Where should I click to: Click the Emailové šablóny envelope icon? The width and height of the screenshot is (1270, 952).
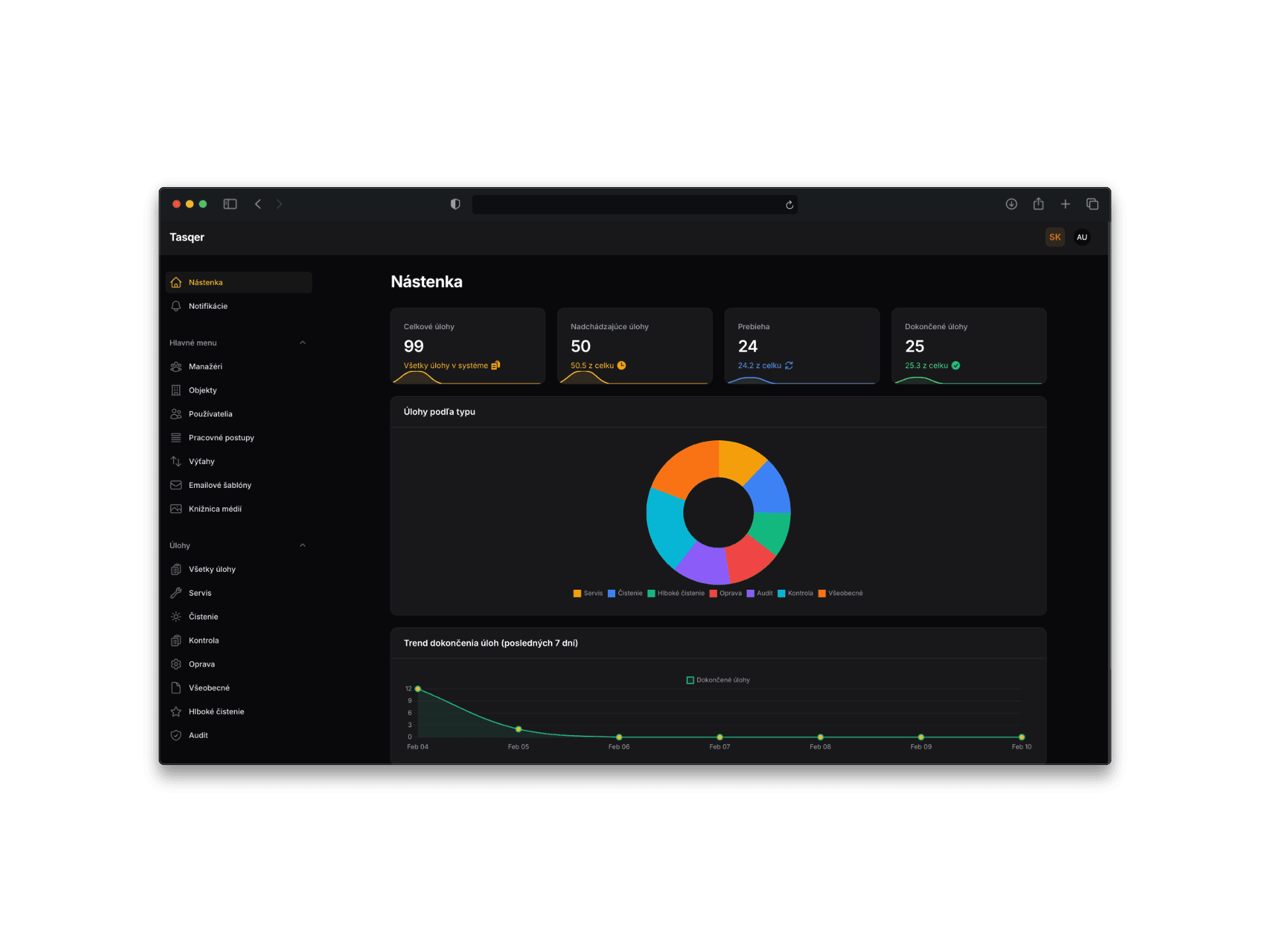[176, 485]
